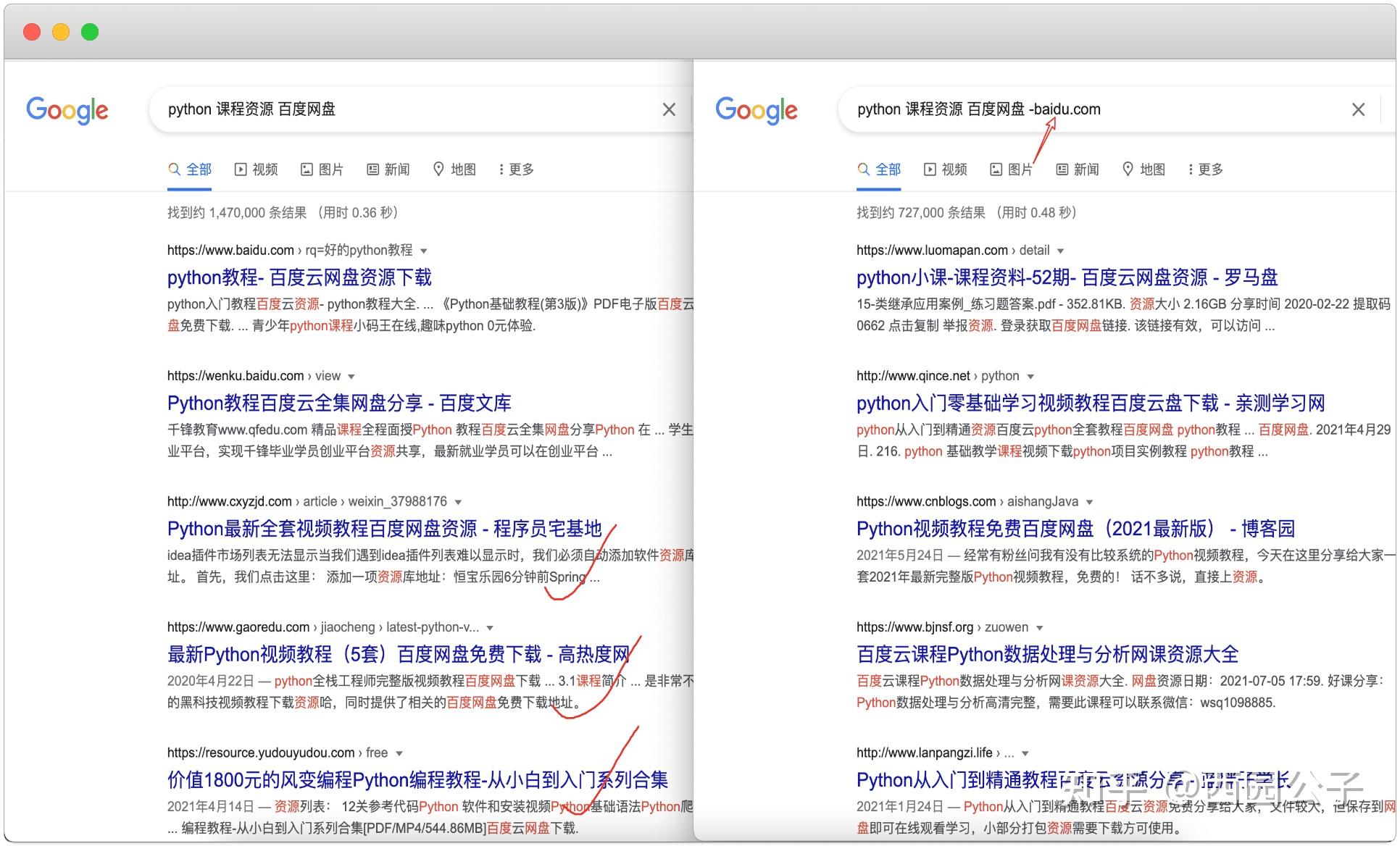Expand the arrow next to www.qince.net result

pyautogui.click(x=1030, y=377)
